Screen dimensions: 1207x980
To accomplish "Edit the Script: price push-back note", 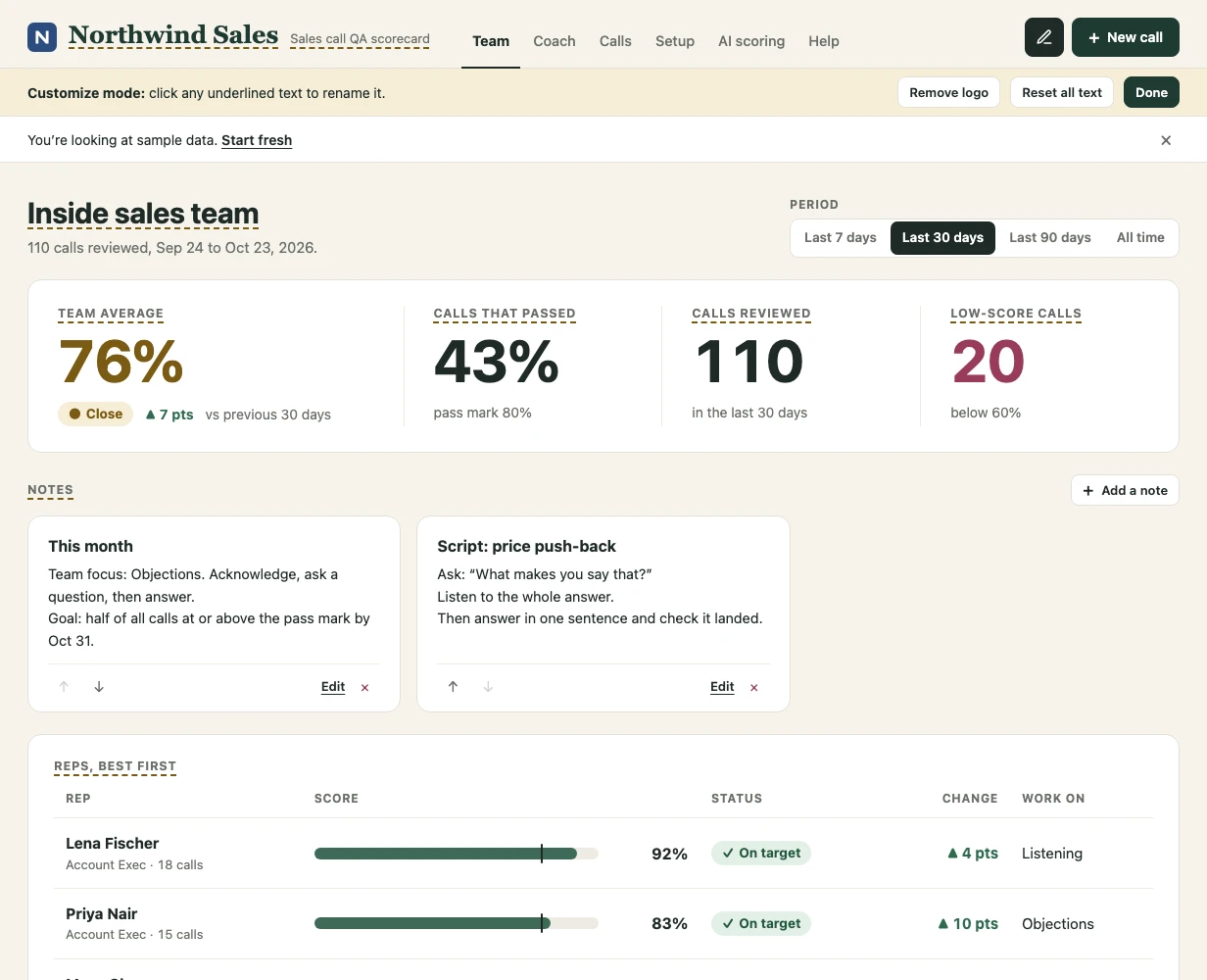I will point(722,687).
